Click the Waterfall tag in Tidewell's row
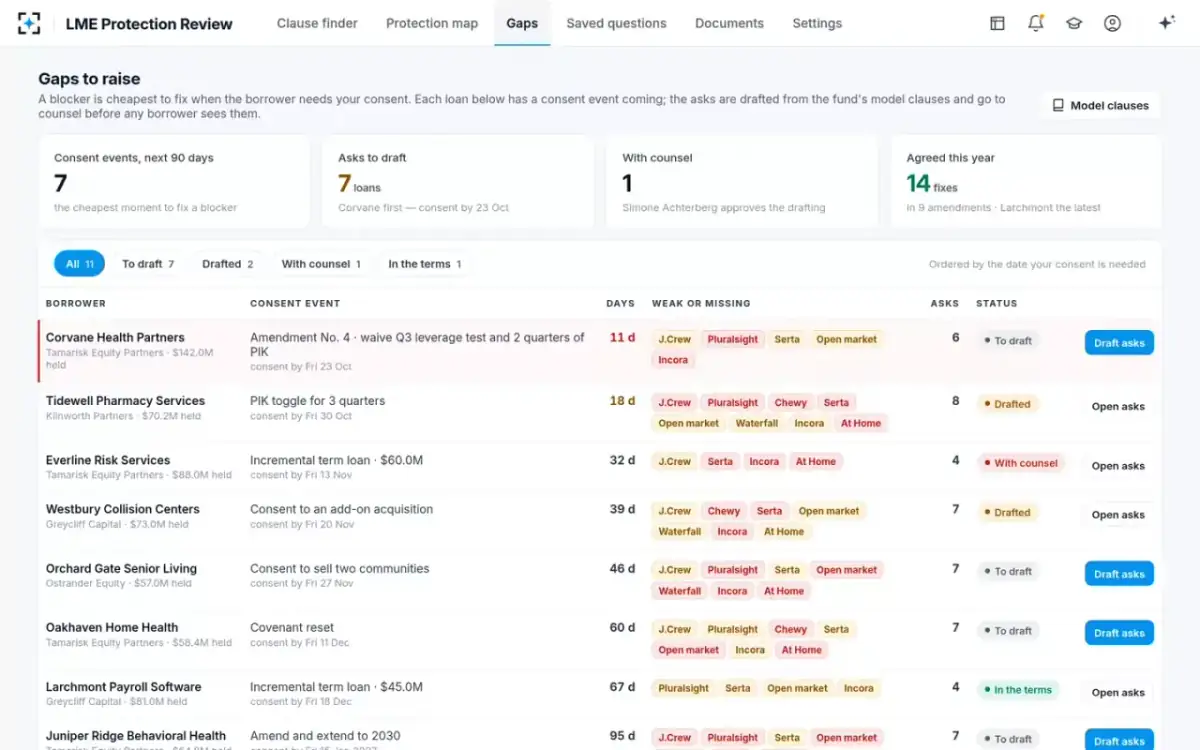 757,424
